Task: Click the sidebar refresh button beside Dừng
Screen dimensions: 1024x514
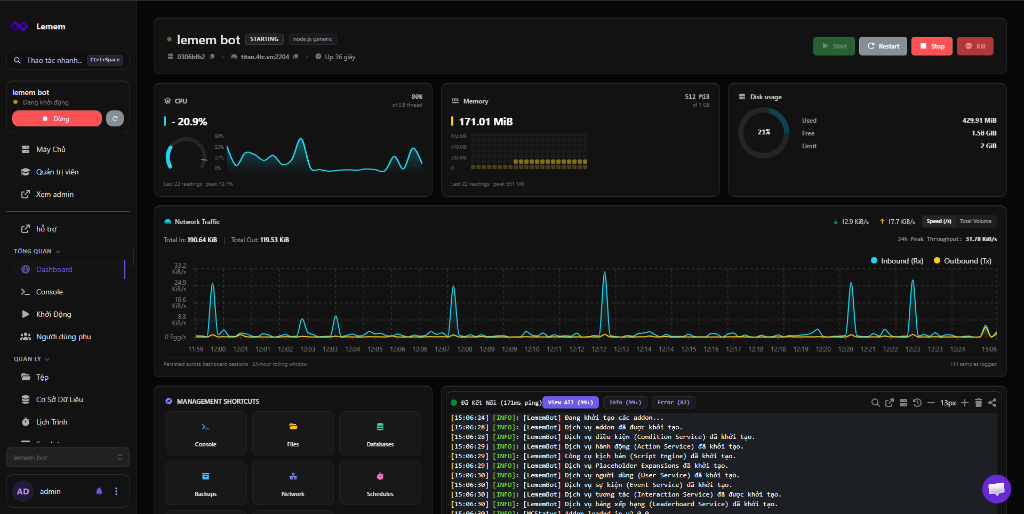Action: coord(115,118)
